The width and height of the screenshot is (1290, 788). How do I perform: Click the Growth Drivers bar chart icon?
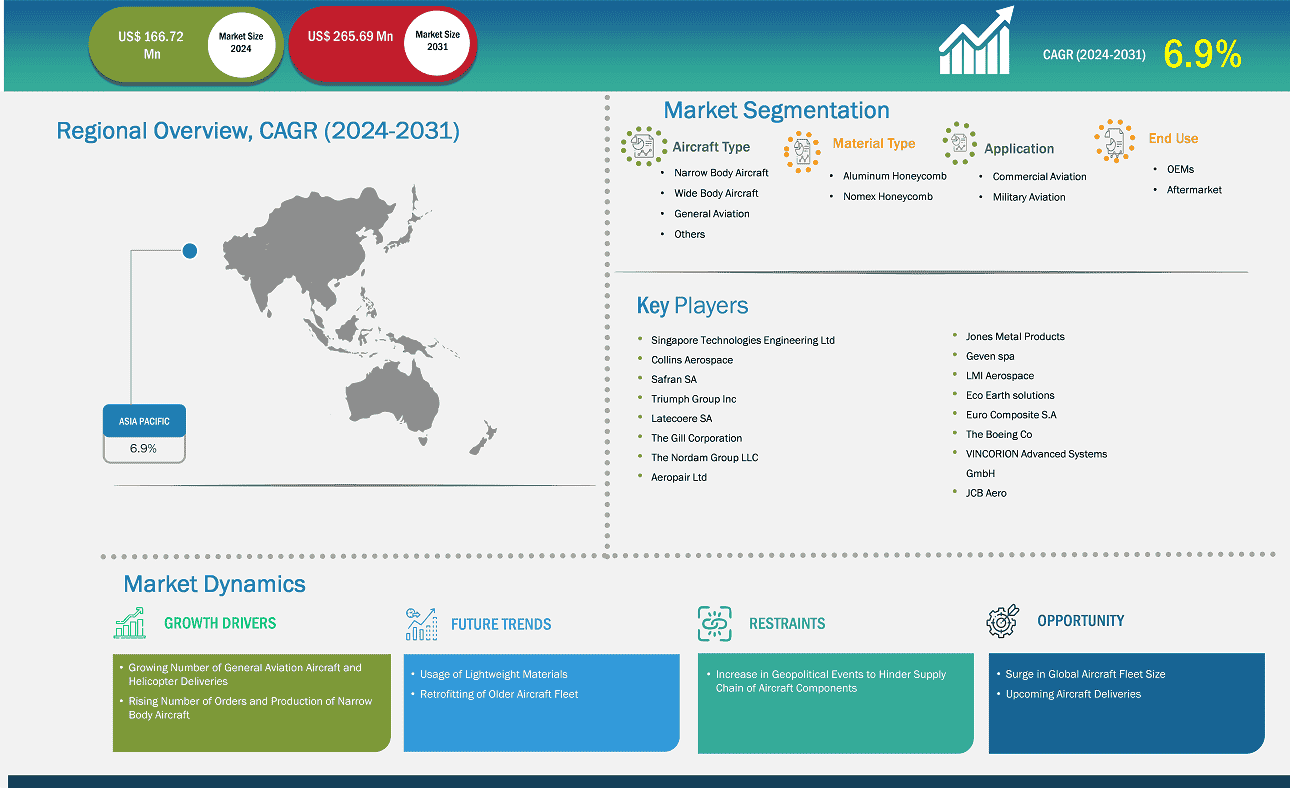coord(130,622)
